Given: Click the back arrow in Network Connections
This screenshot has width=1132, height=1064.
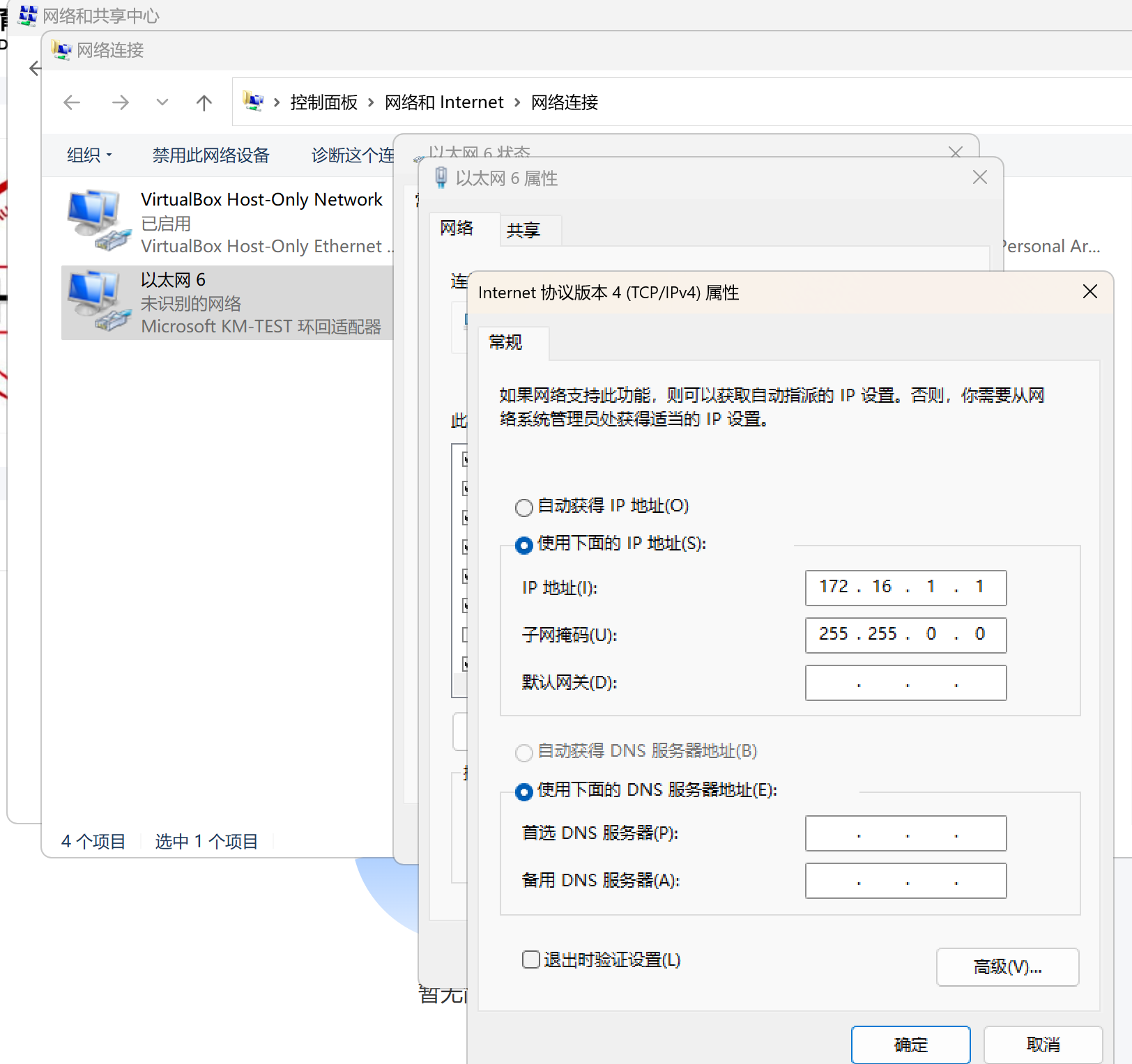Looking at the screenshot, I should (x=72, y=103).
